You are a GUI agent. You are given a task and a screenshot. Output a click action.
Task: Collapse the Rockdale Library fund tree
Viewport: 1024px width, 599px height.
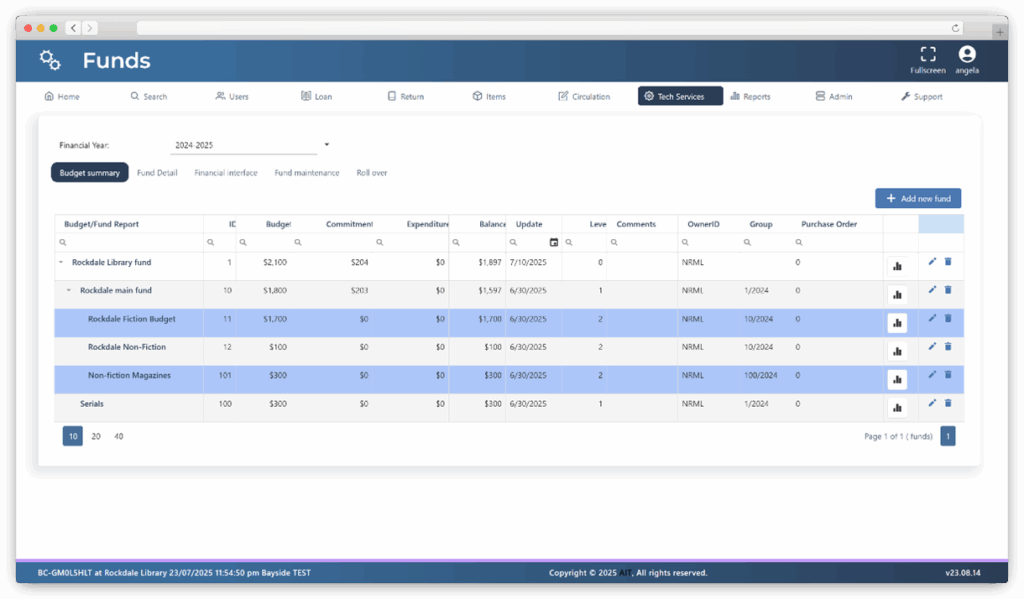pyautogui.click(x=61, y=262)
